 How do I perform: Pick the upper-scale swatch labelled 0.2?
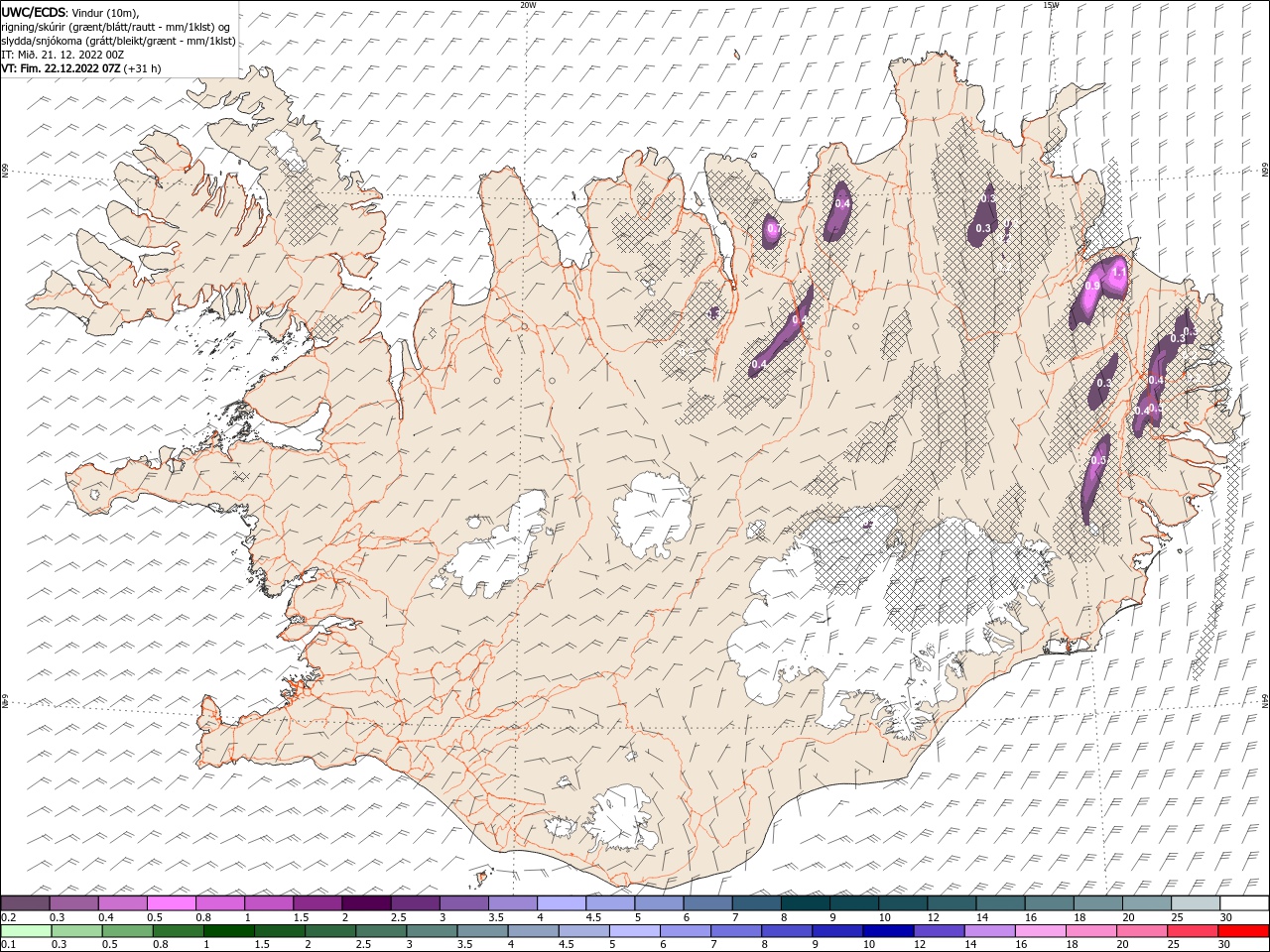(x=25, y=903)
